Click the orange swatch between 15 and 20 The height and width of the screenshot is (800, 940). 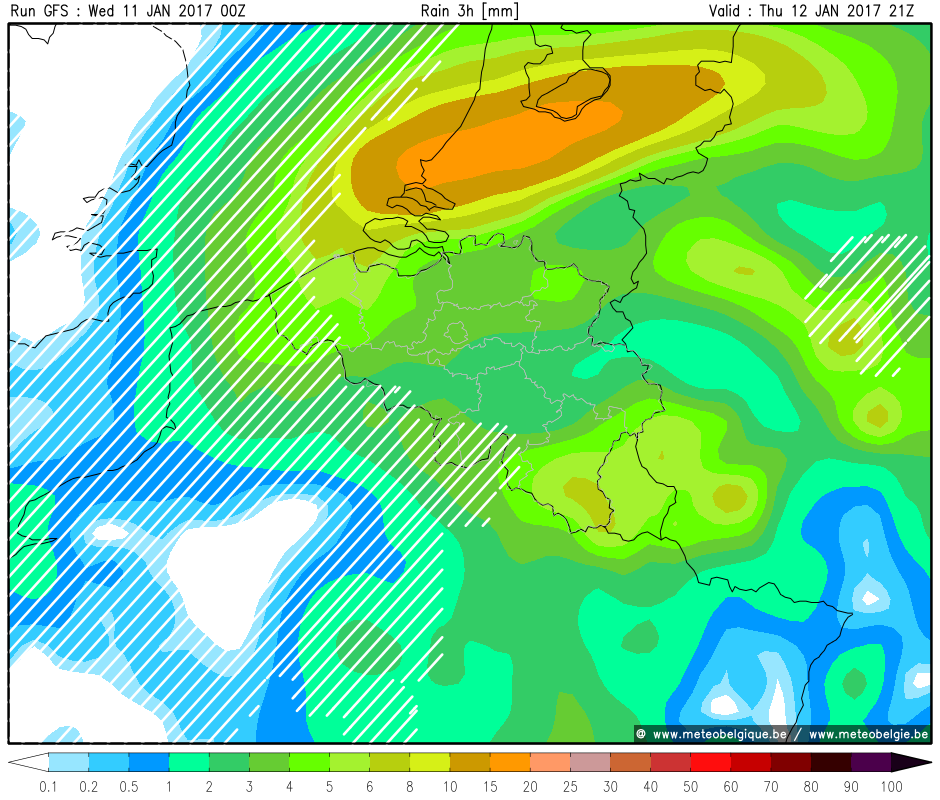coord(510,762)
